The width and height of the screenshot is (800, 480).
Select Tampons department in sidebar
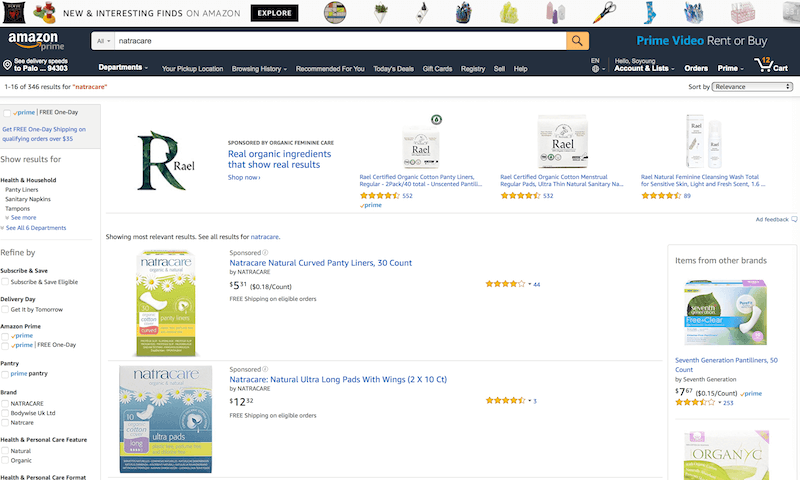point(17,209)
